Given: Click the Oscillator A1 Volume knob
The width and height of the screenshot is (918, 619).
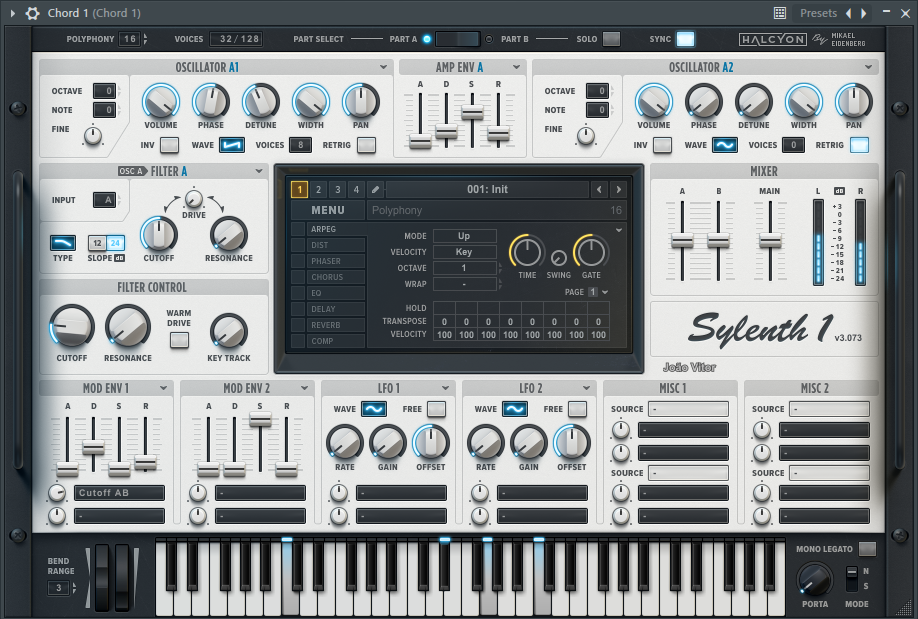Looking at the screenshot, I should point(161,101).
